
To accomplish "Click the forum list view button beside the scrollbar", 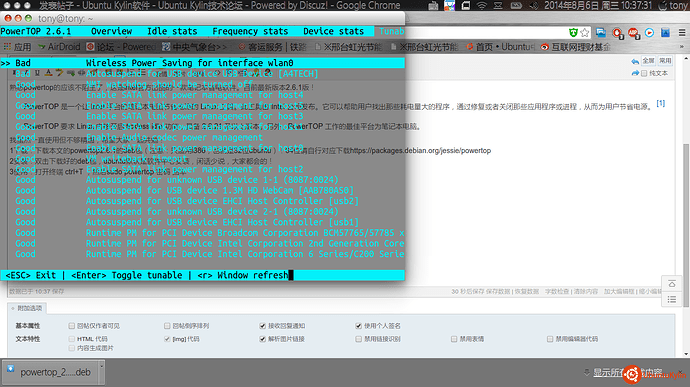I will tap(672, 300).
